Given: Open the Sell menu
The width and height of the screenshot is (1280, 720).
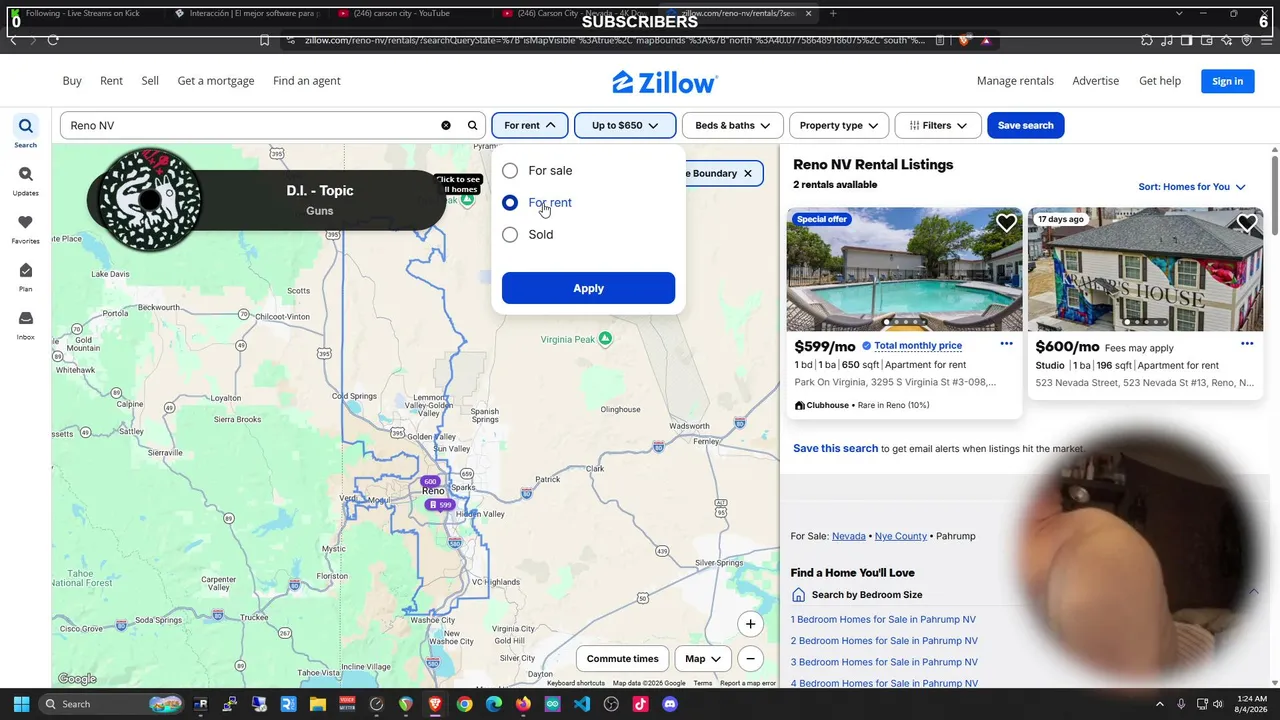Looking at the screenshot, I should pos(150,81).
